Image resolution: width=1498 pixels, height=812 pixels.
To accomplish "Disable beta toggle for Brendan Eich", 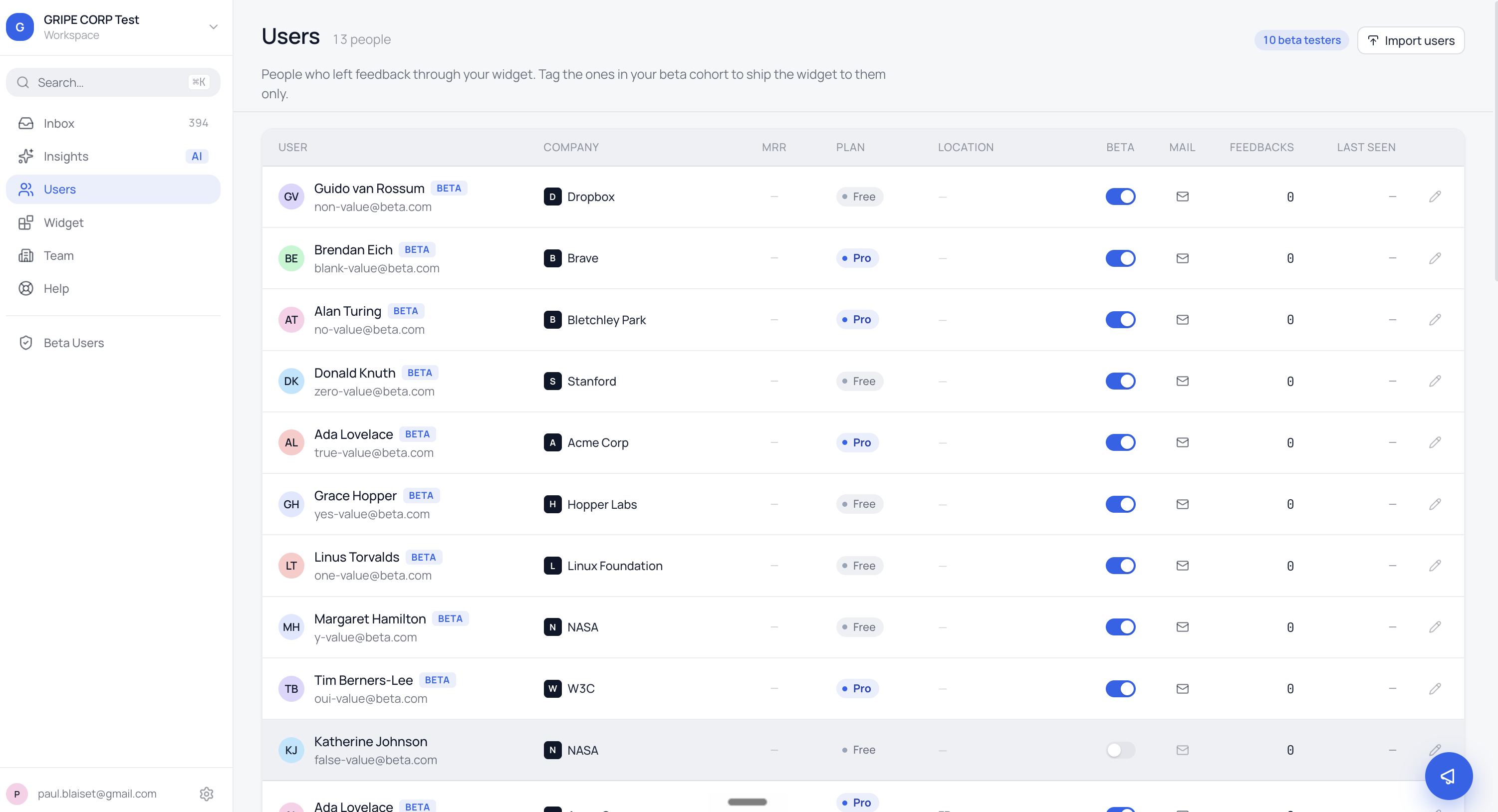I will point(1120,258).
